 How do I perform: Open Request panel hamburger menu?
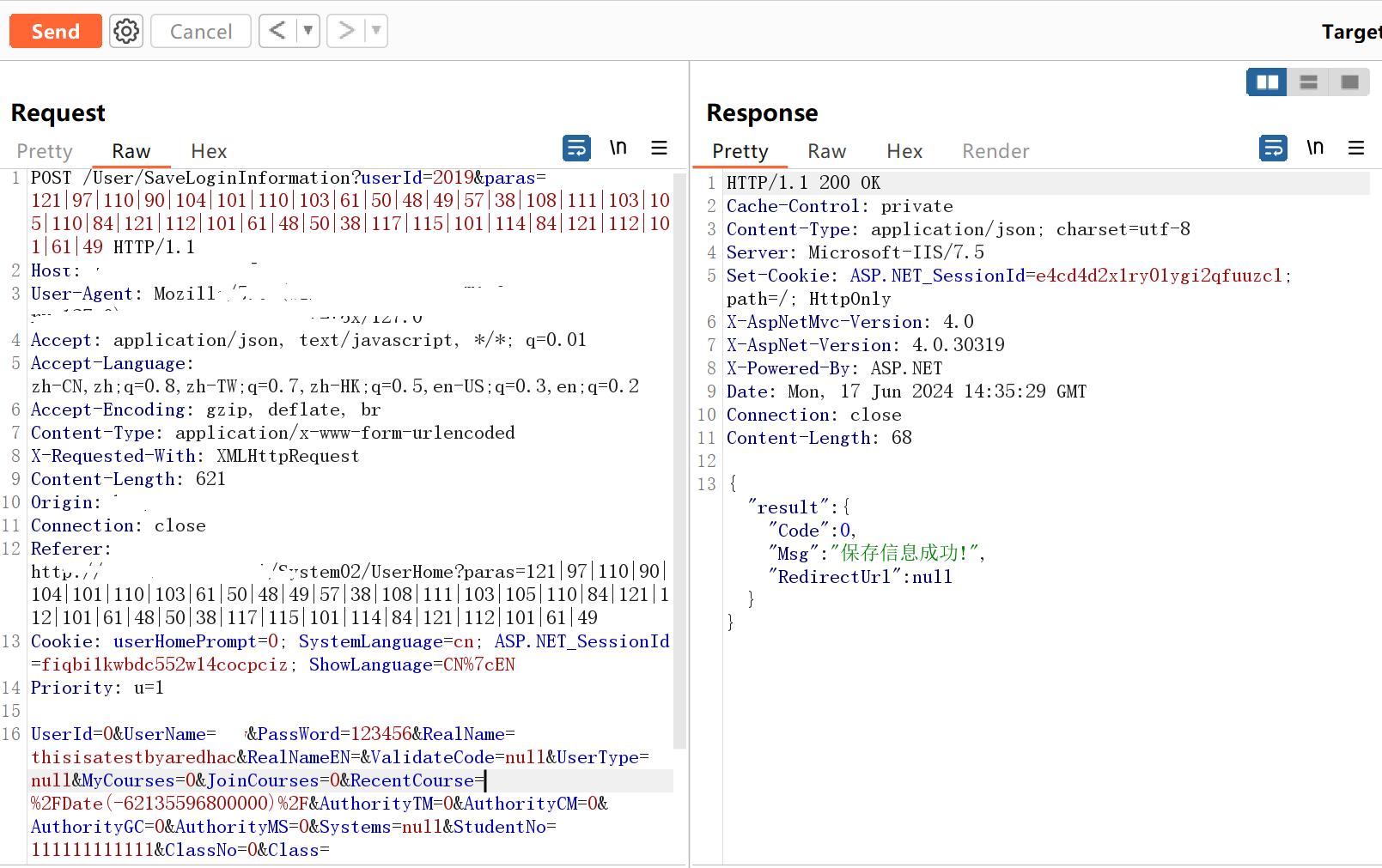pos(659,148)
